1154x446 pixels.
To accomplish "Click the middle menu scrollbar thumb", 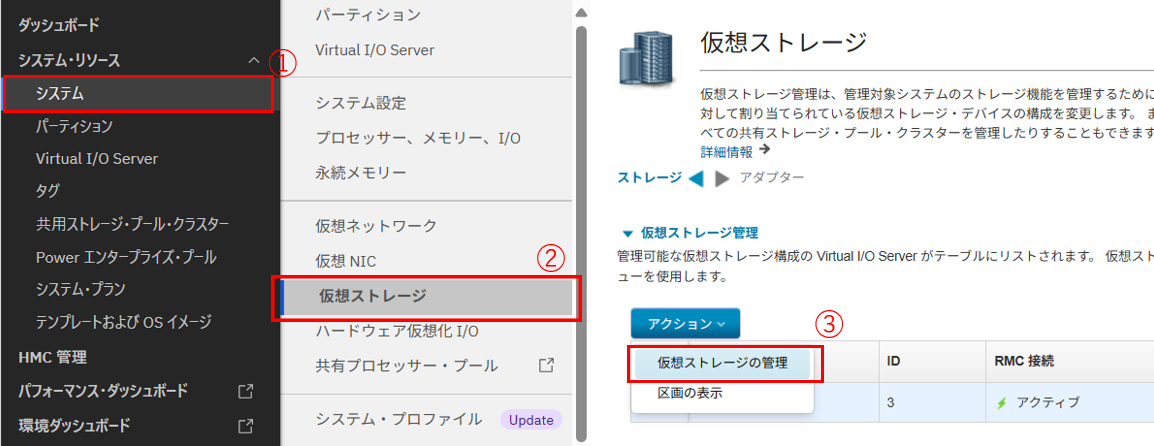I will [x=581, y=236].
